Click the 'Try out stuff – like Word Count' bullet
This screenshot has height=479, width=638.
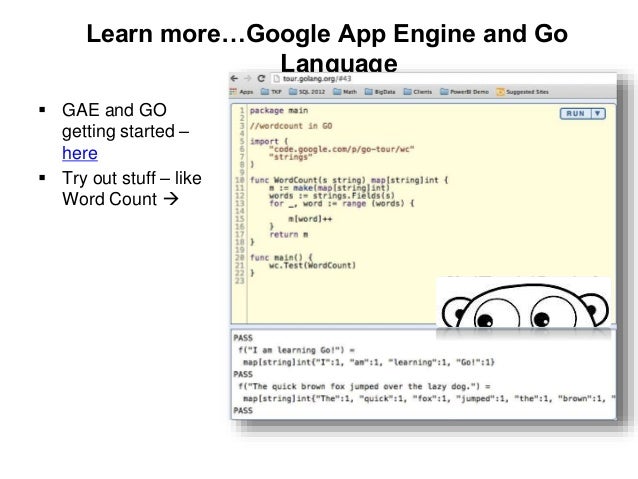click(132, 188)
